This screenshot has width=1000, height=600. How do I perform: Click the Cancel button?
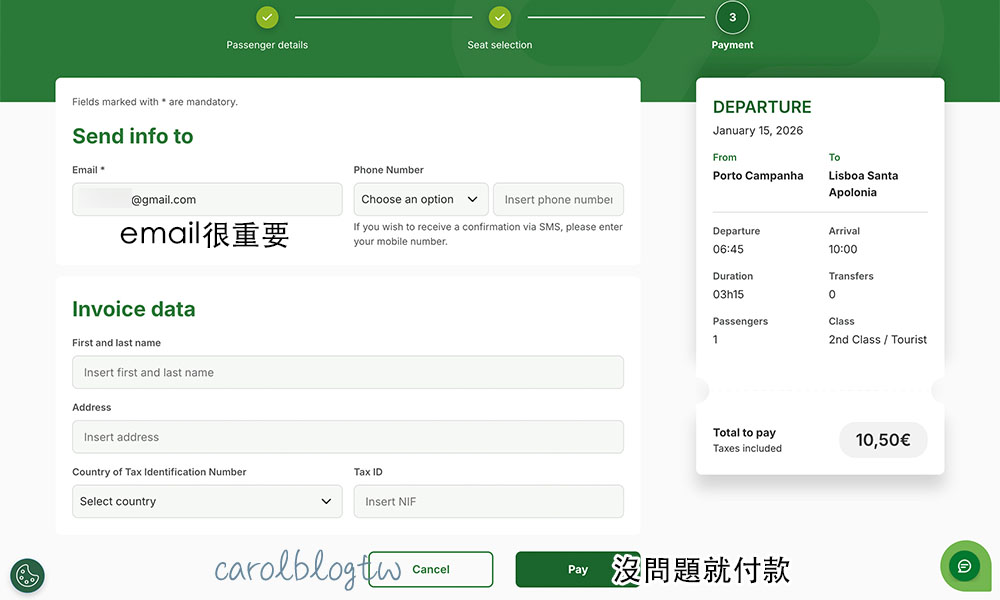[x=431, y=570]
